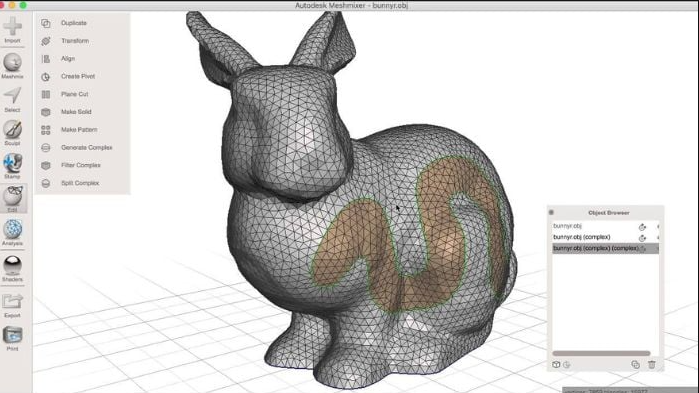699x393 pixels.
Task: Click the vertices and triangles status text
Action: 605,391
